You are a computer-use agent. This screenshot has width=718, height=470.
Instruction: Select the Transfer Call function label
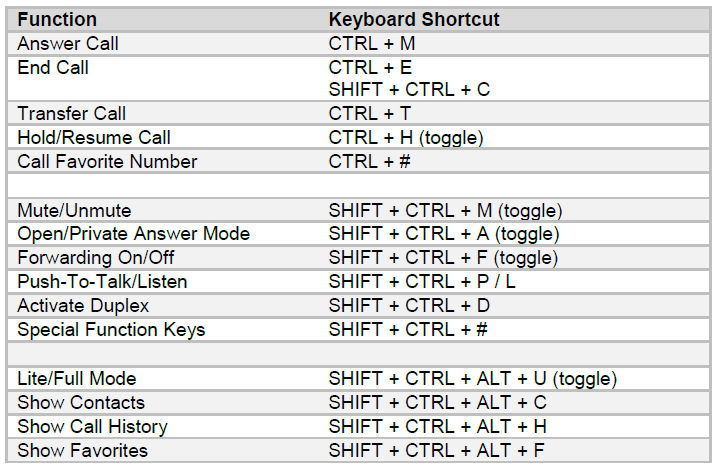pyautogui.click(x=72, y=114)
